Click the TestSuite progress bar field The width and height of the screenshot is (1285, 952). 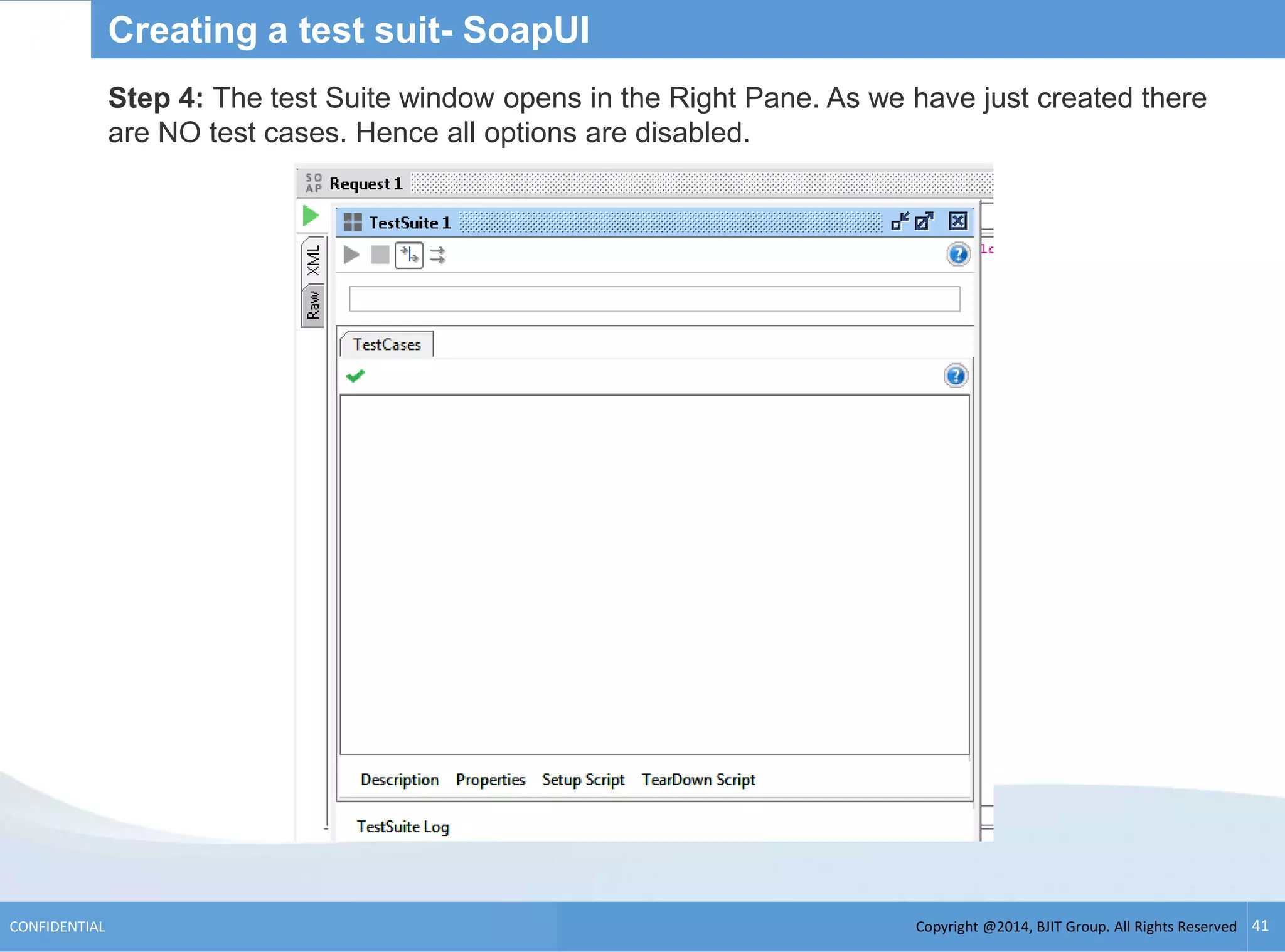pos(654,299)
